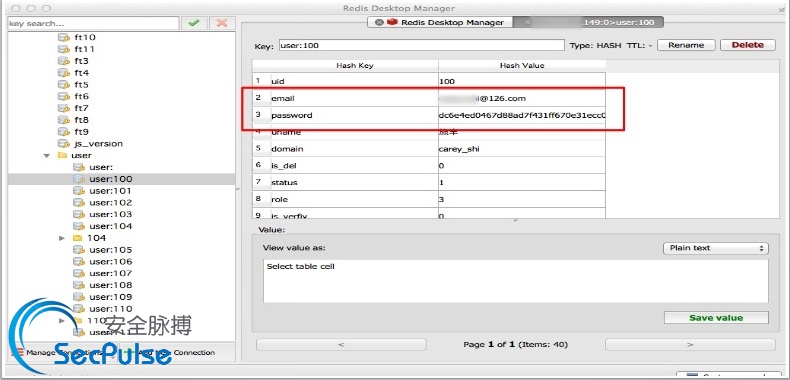Click the value text area
790x380 pixels.
515,281
